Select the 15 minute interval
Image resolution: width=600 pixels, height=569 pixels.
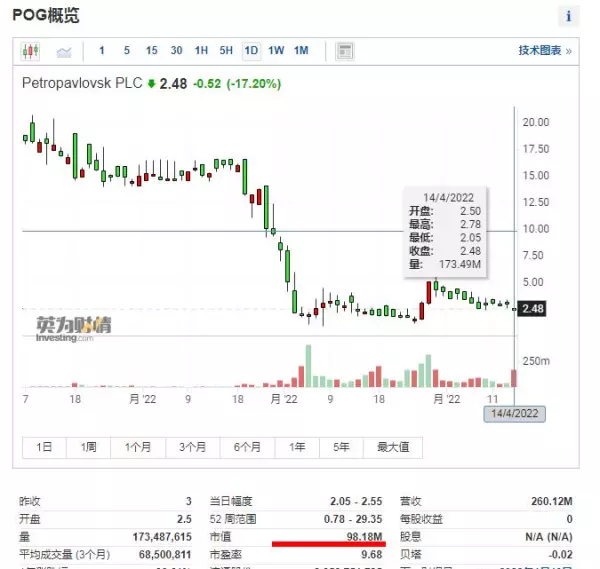pyautogui.click(x=152, y=51)
